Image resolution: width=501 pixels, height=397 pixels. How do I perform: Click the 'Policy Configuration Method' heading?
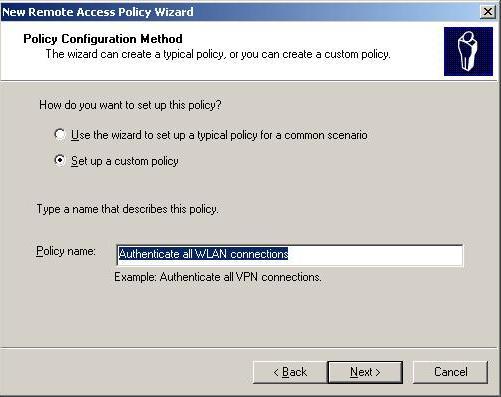click(x=103, y=39)
